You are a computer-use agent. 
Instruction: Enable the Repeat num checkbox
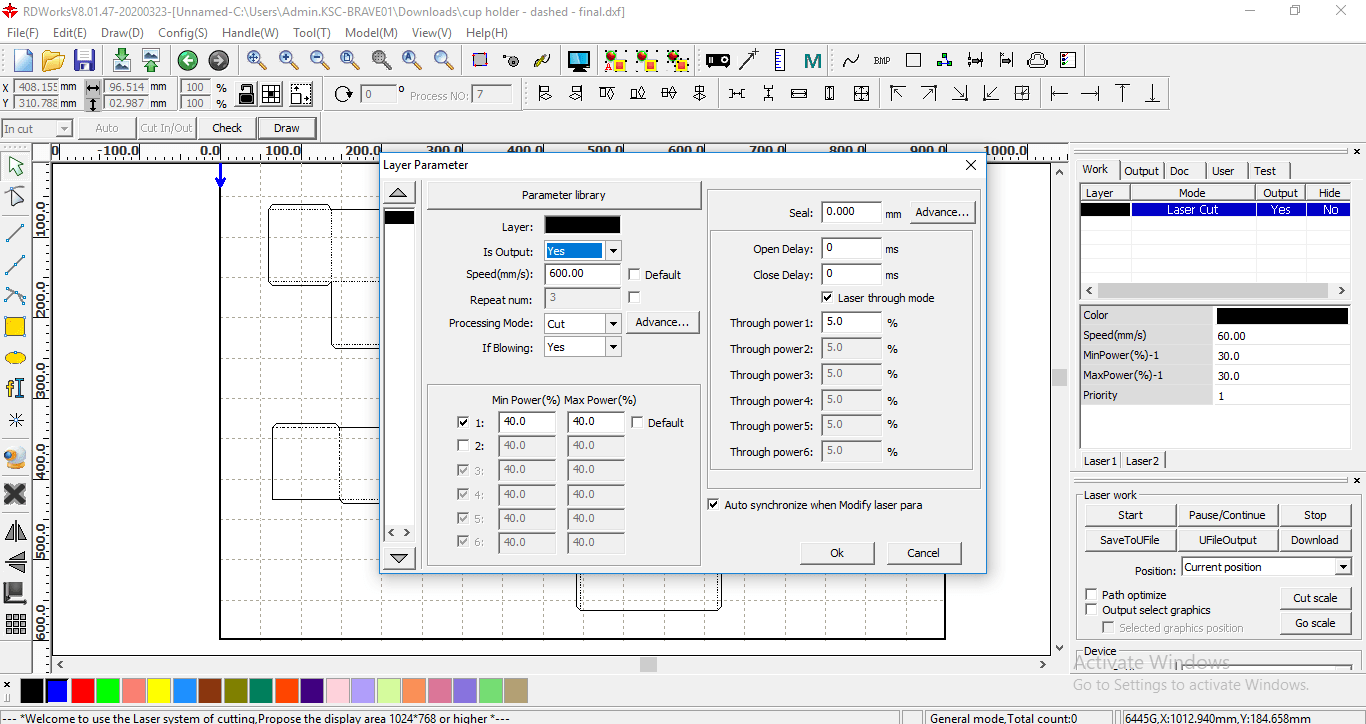634,298
